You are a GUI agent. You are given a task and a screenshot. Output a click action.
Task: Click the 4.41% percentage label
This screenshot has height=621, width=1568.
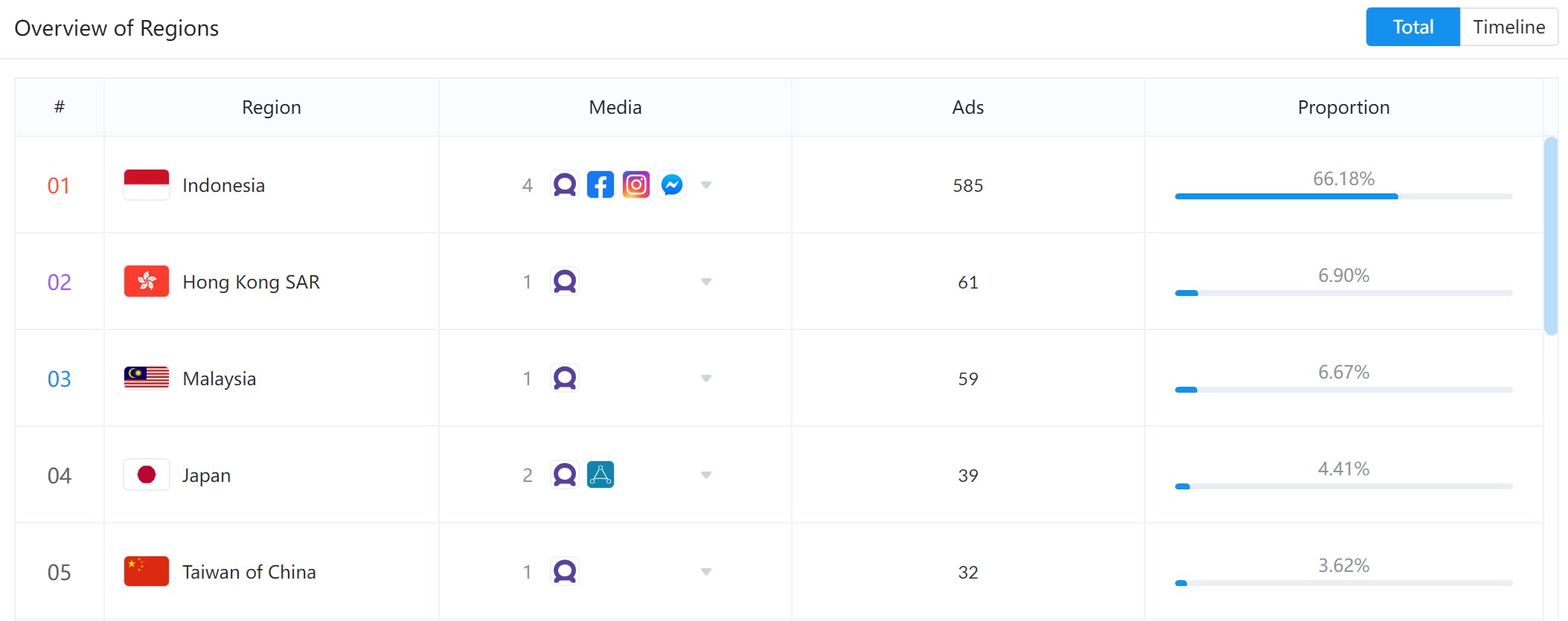(1344, 469)
